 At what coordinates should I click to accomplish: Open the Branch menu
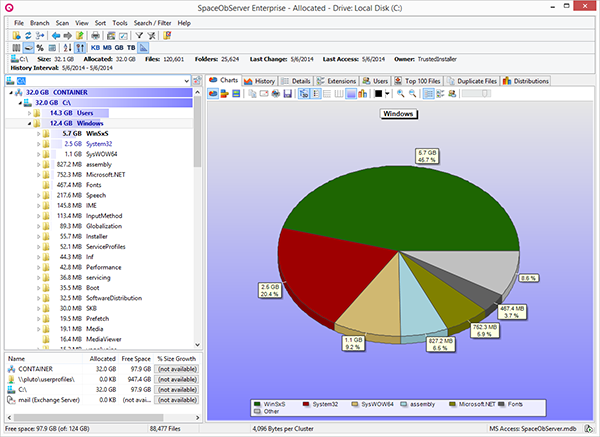pos(40,23)
